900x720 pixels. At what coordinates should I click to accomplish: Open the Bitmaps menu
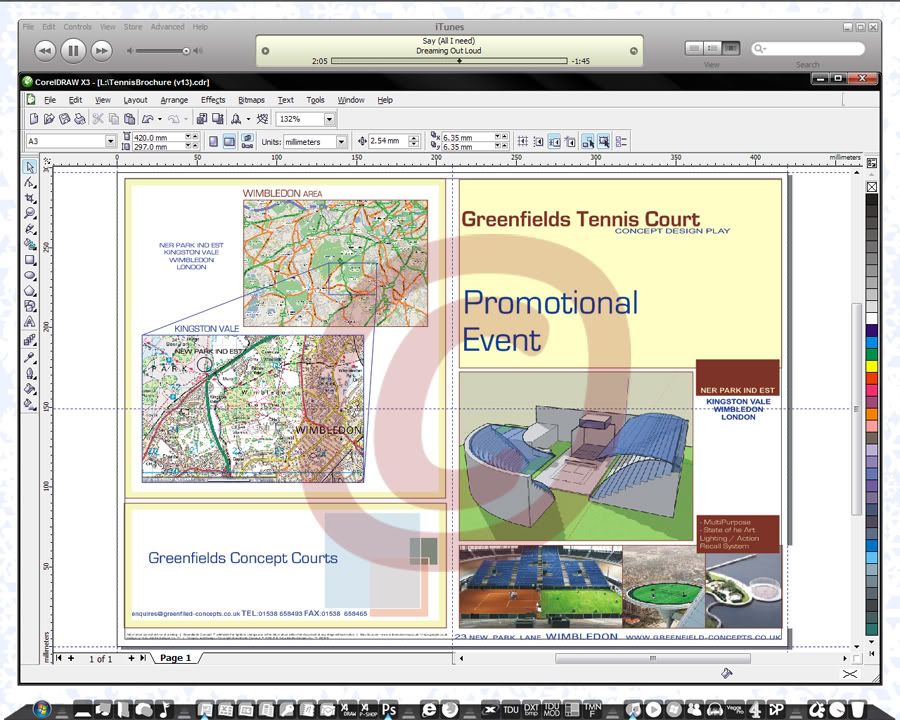pyautogui.click(x=251, y=100)
